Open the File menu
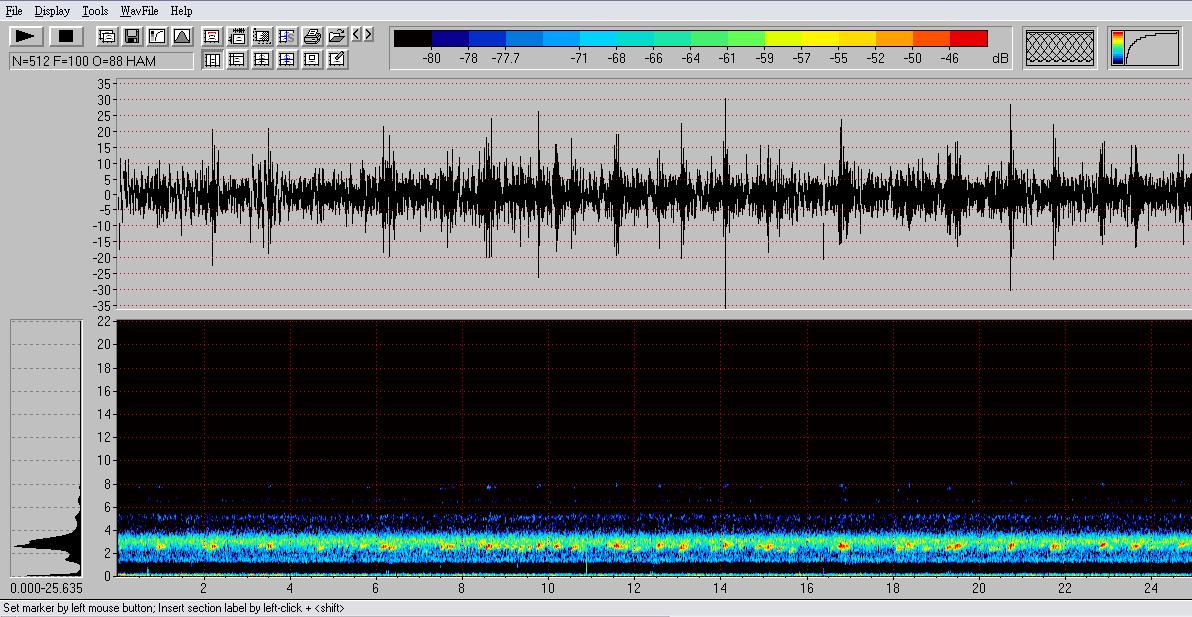Screen dimensions: 1192x617 [x=14, y=11]
